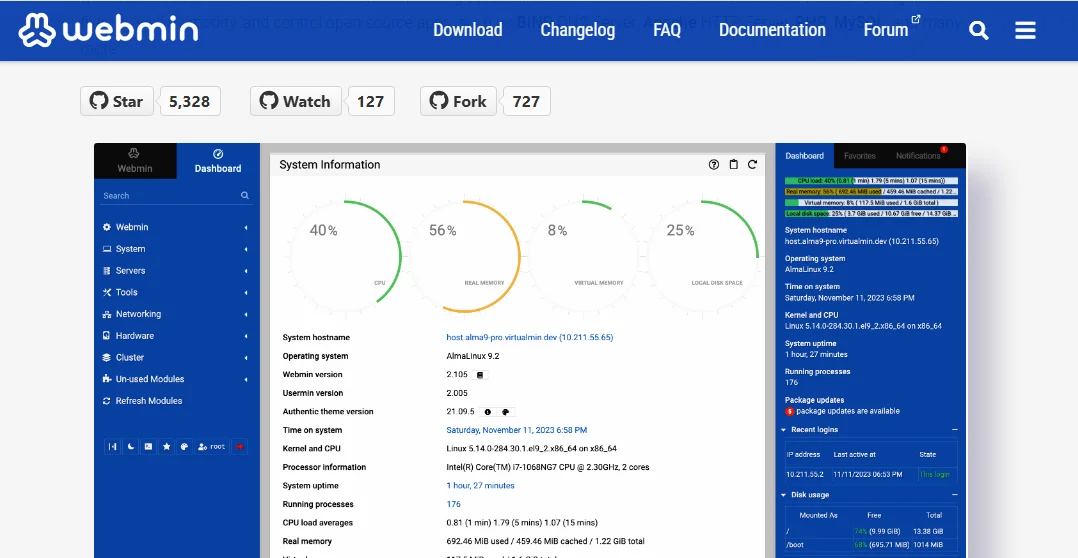Click the minus icon in Recent logins header
The image size is (1078, 558).
954,429
